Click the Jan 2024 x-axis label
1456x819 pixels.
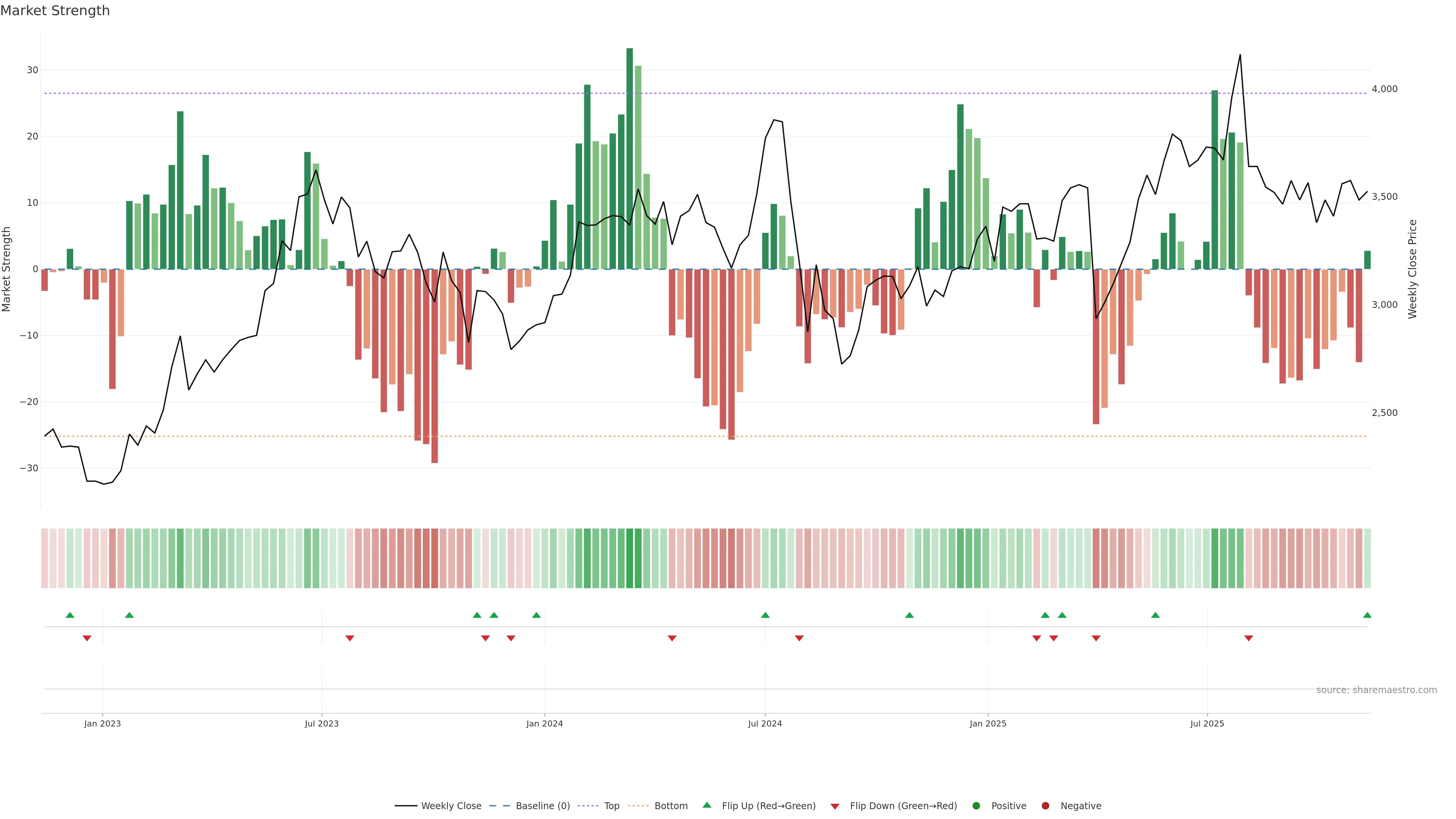pyautogui.click(x=544, y=723)
